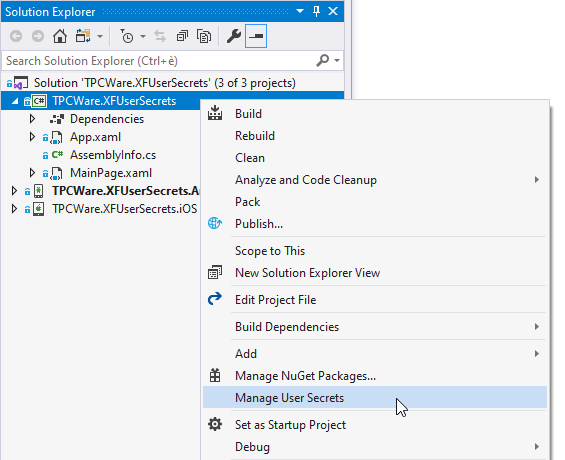Open the Add submenu
The width and height of the screenshot is (565, 460).
(x=375, y=354)
